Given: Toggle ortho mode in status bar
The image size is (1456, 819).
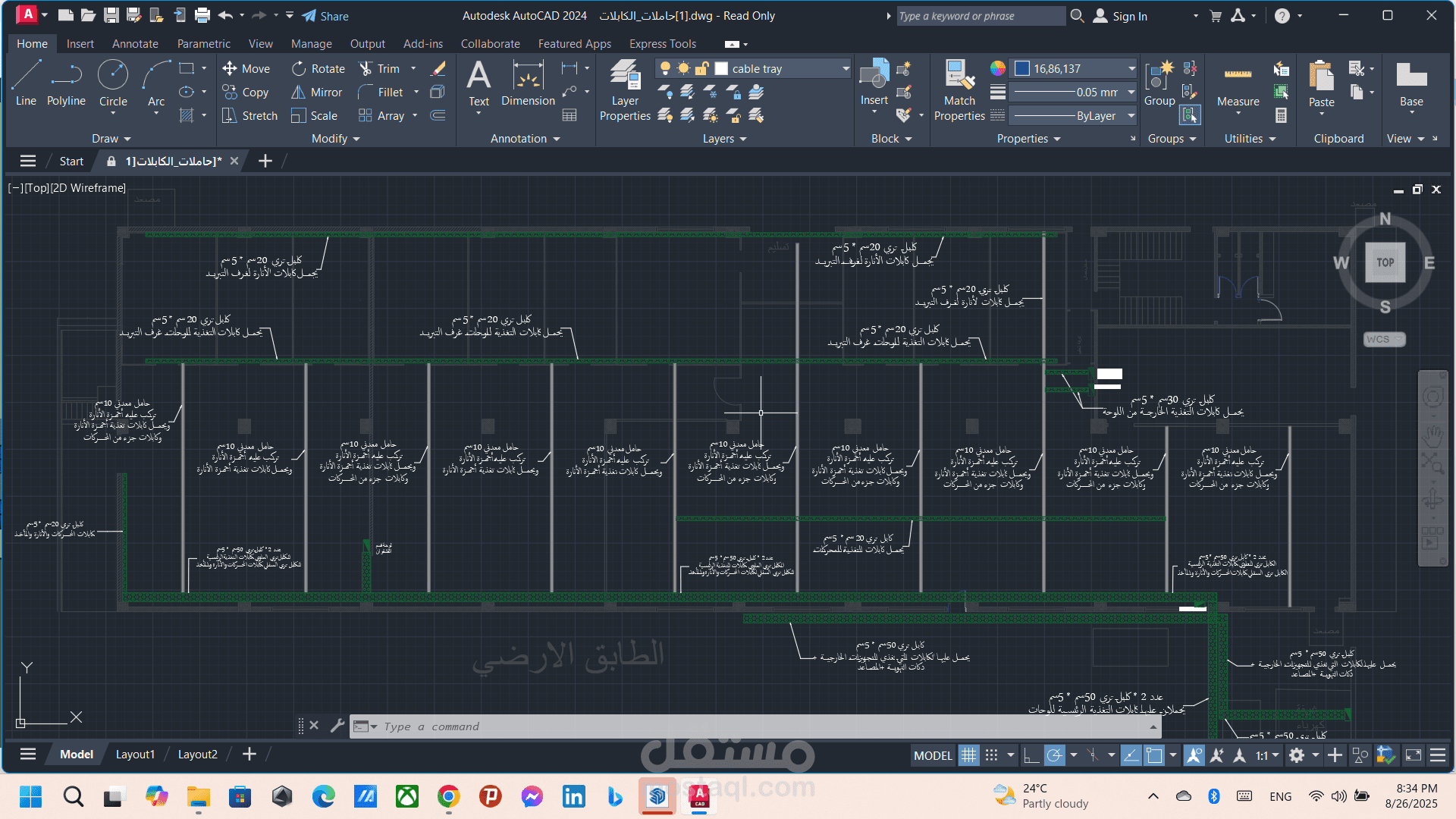Looking at the screenshot, I should pyautogui.click(x=1031, y=755).
